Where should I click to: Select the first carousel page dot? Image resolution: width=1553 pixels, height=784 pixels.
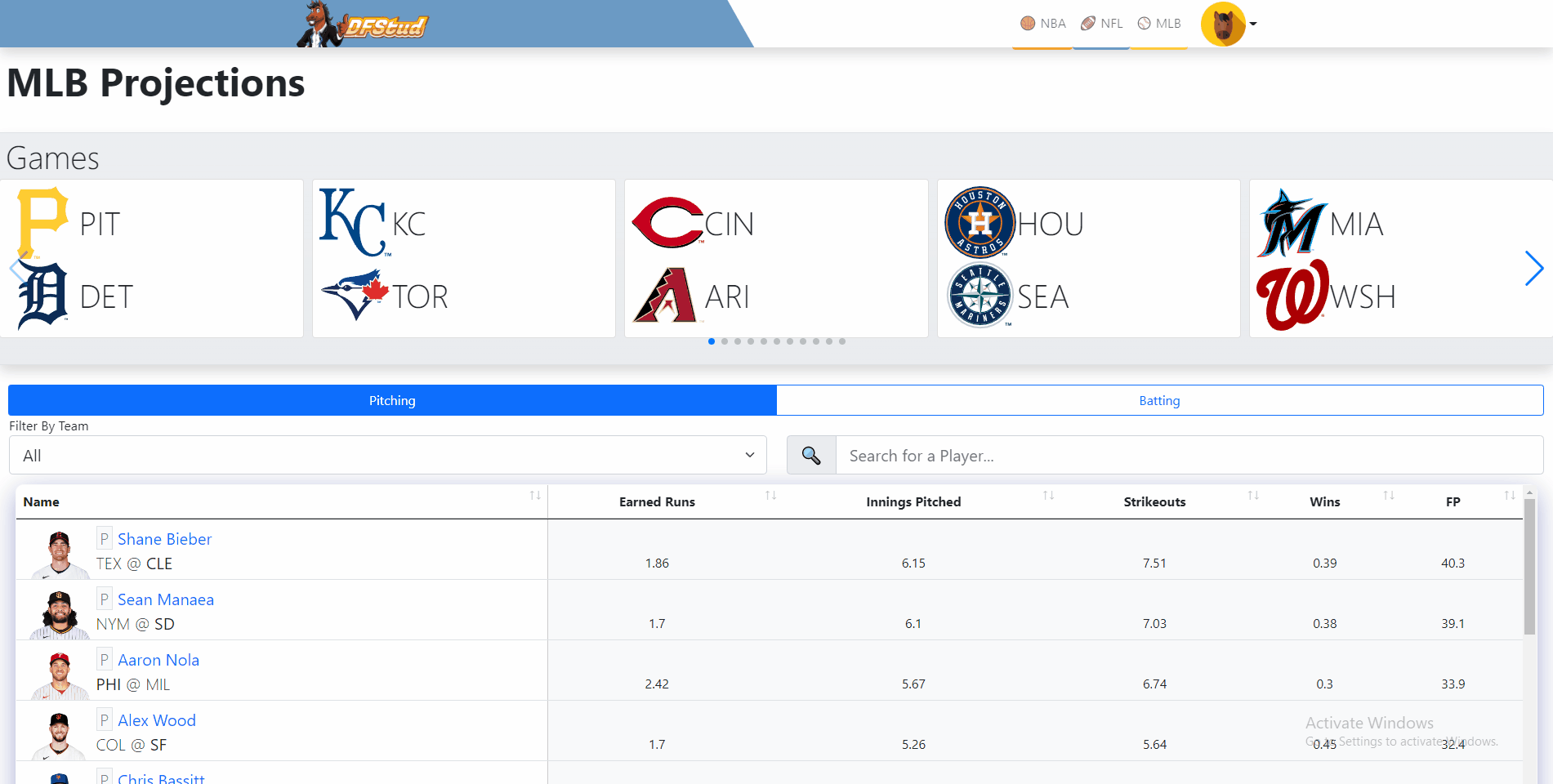[712, 341]
